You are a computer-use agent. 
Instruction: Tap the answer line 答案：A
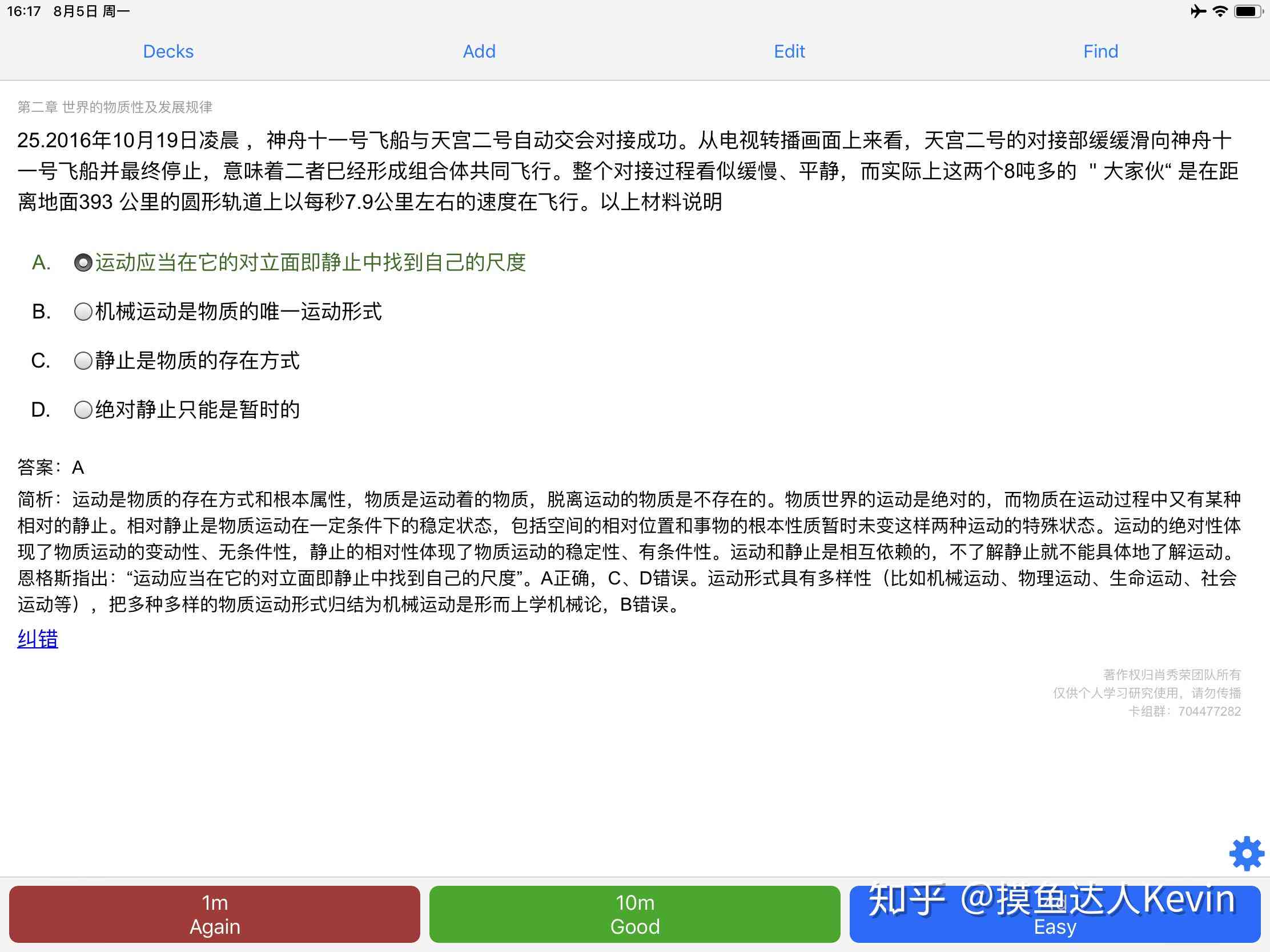click(x=51, y=467)
